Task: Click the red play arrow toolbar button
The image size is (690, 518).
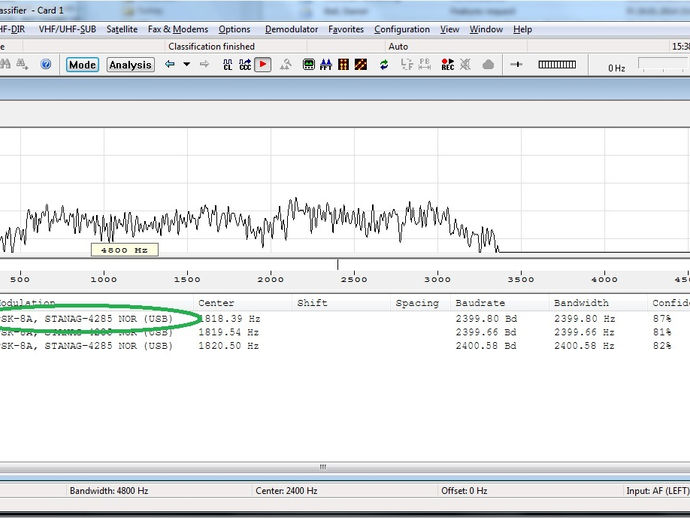Action: tap(263, 64)
